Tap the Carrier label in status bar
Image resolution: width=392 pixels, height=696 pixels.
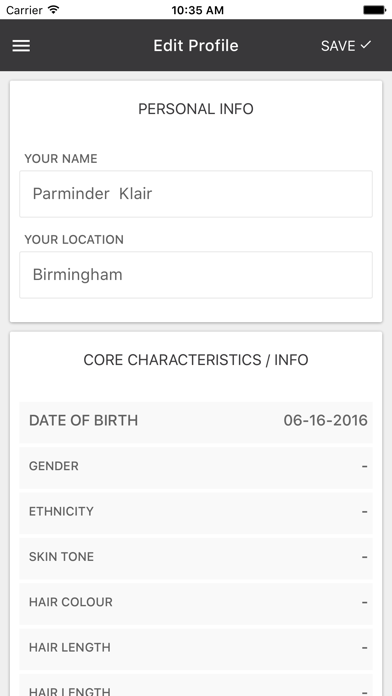[x=25, y=10]
